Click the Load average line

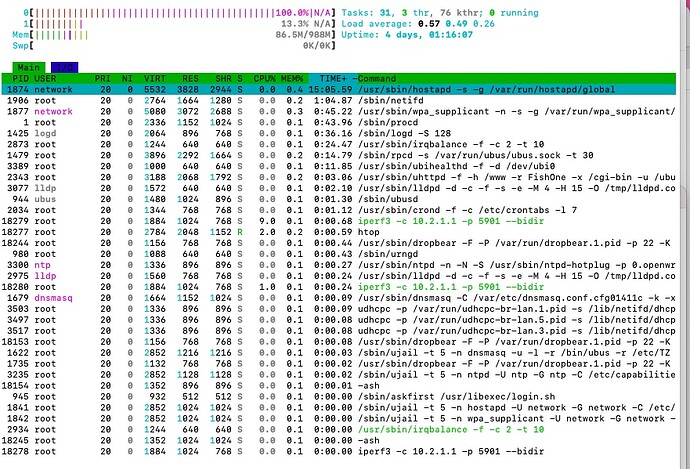[x=418, y=24]
